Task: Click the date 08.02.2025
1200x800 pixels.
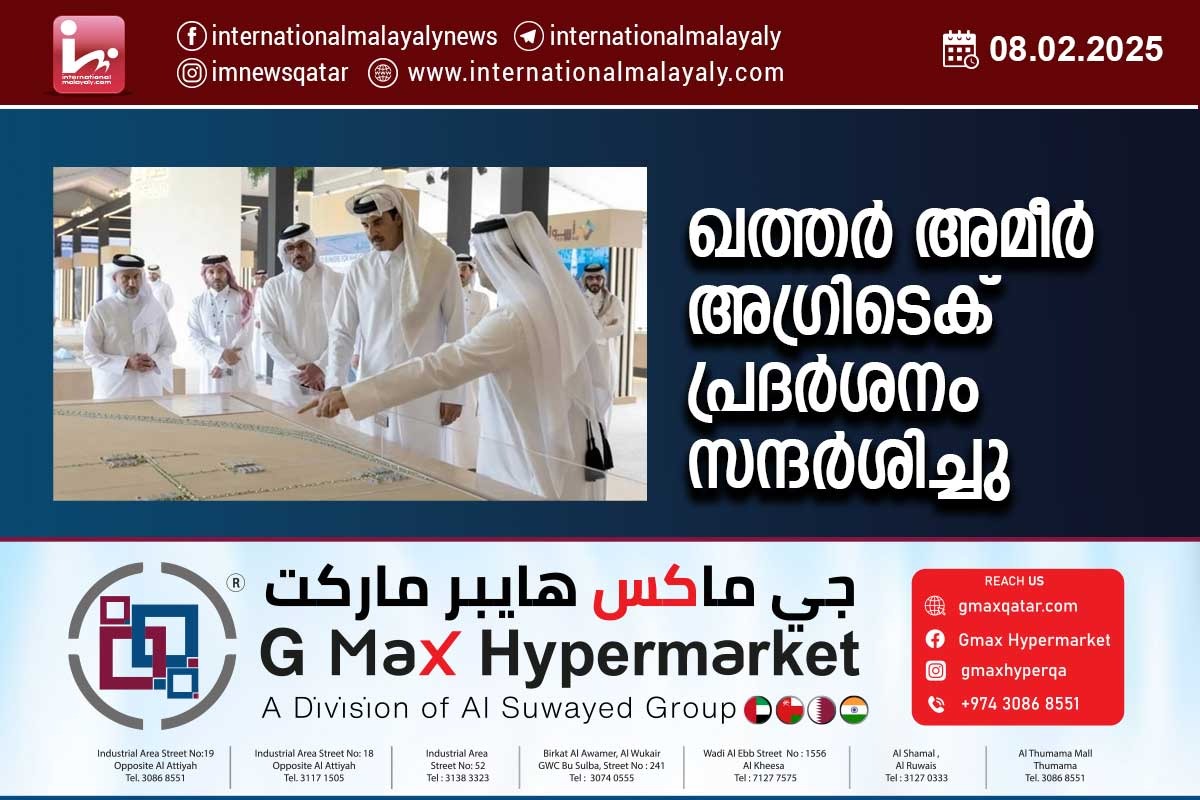Action: [1076, 48]
